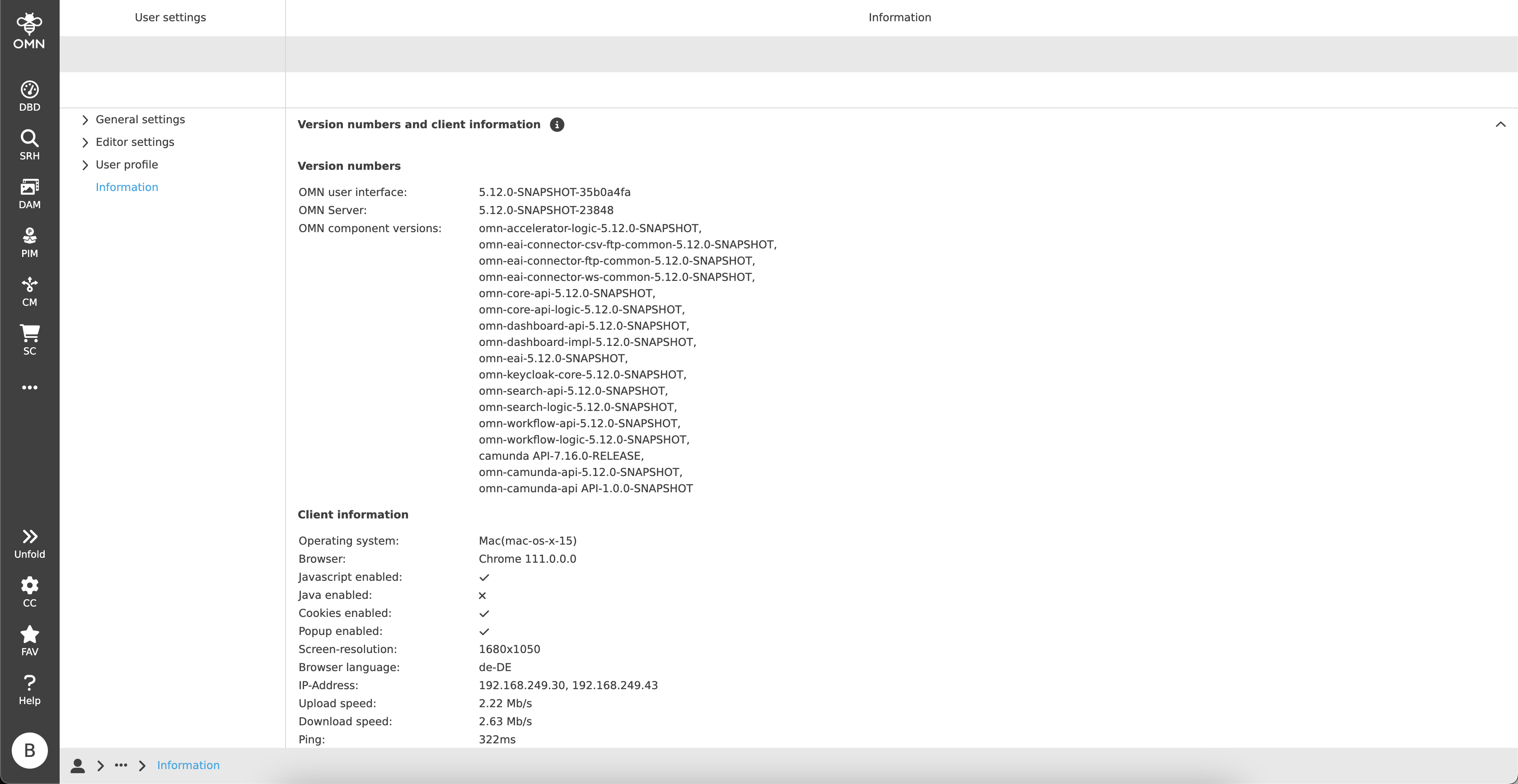Click the Unfold sidebar icon
The width and height of the screenshot is (1518, 784).
29,542
